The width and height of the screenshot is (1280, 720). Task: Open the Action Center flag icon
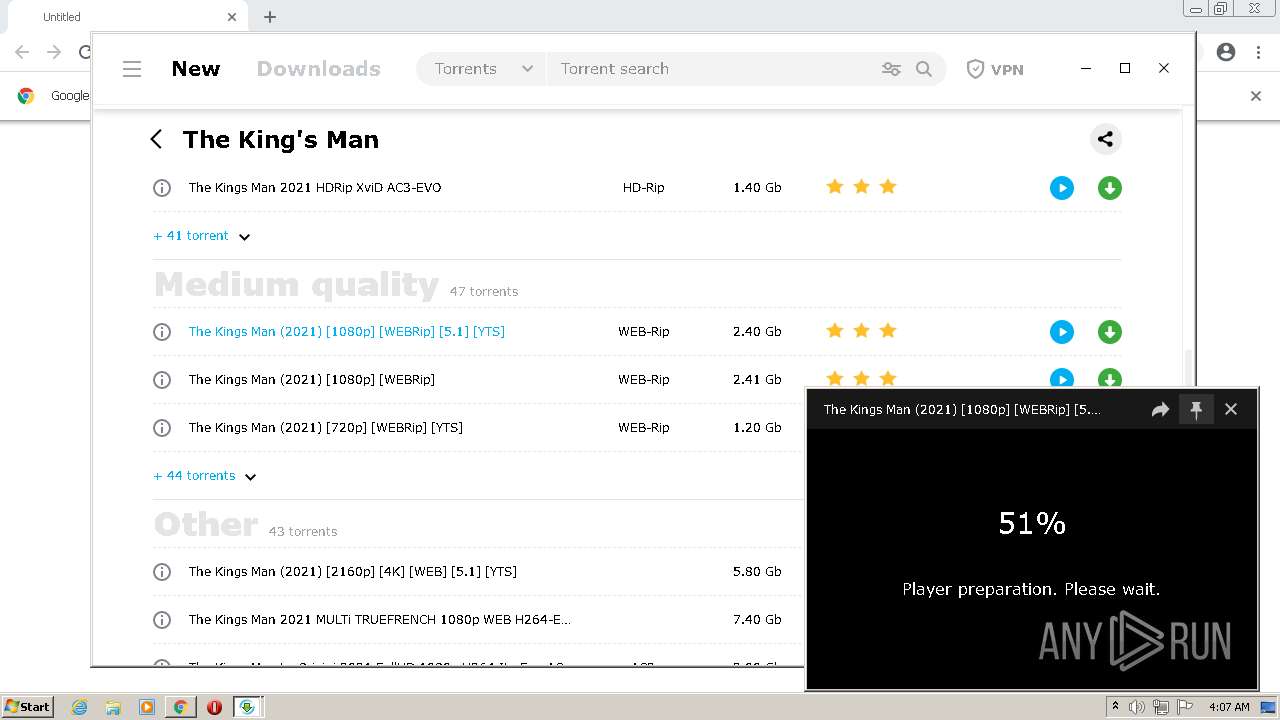coord(1185,707)
